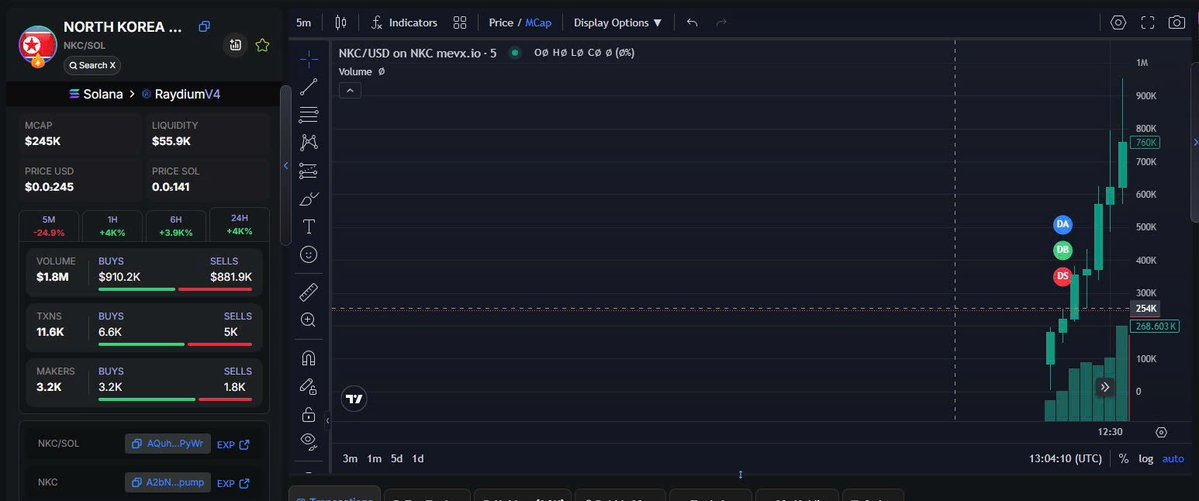The image size is (1199, 501).
Task: Collapse the drawing toolbar arrow
Action: tap(327, 420)
